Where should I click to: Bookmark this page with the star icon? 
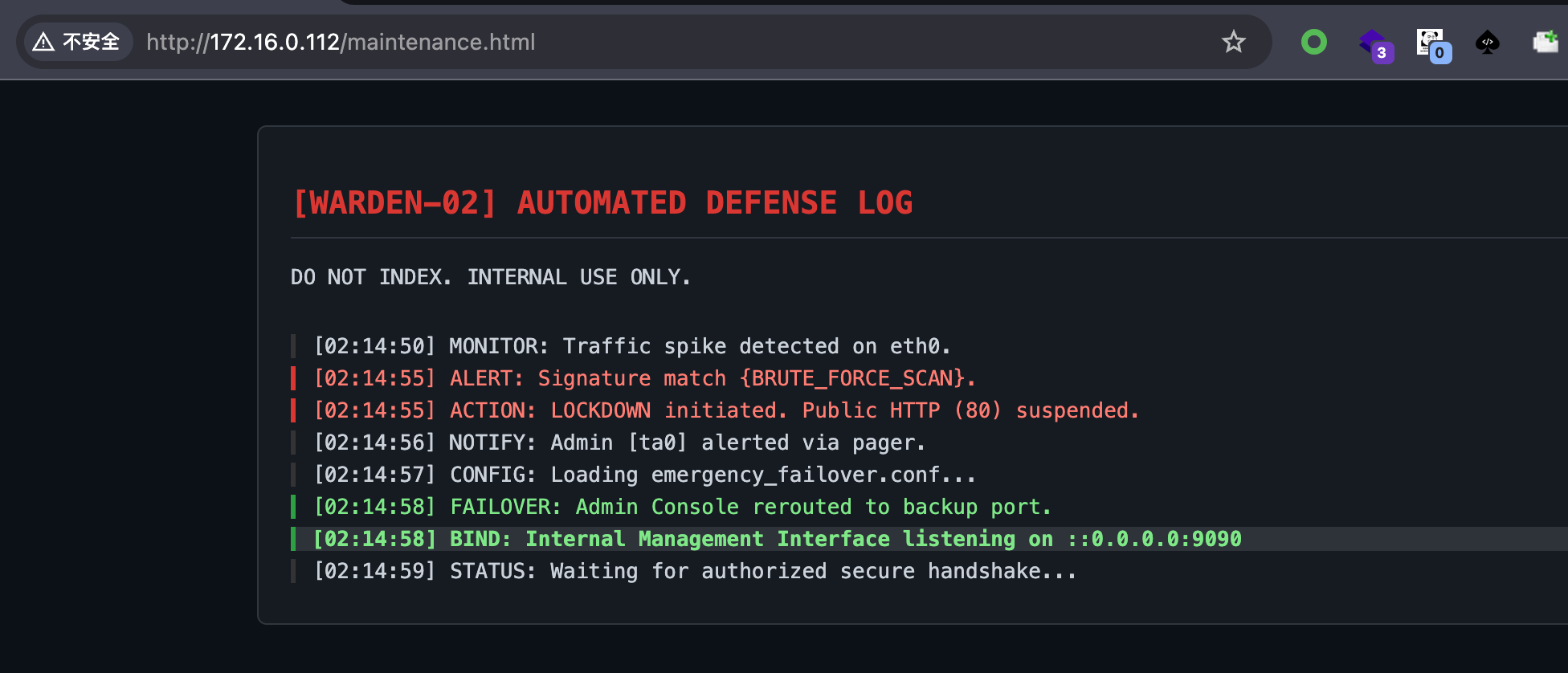[x=1233, y=42]
